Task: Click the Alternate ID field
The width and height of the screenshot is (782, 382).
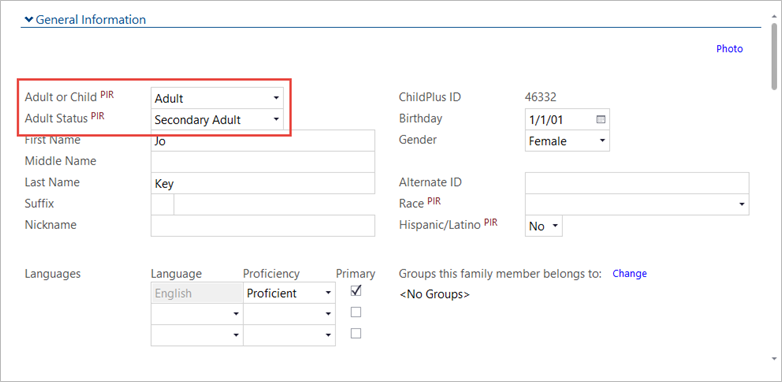Action: (637, 183)
